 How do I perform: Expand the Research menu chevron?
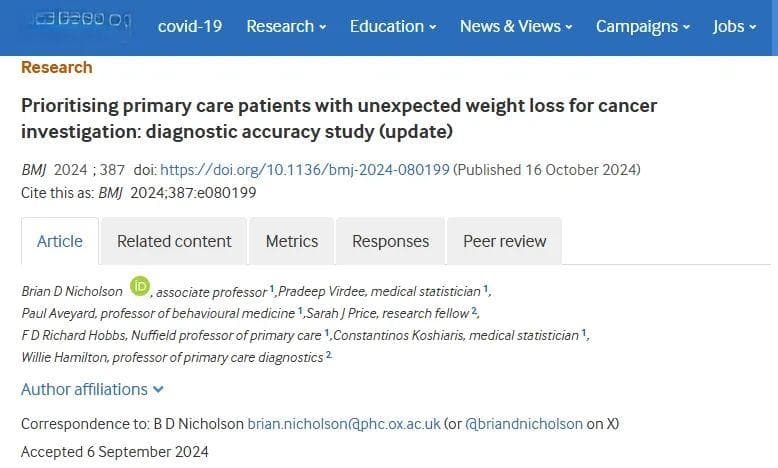pos(323,27)
